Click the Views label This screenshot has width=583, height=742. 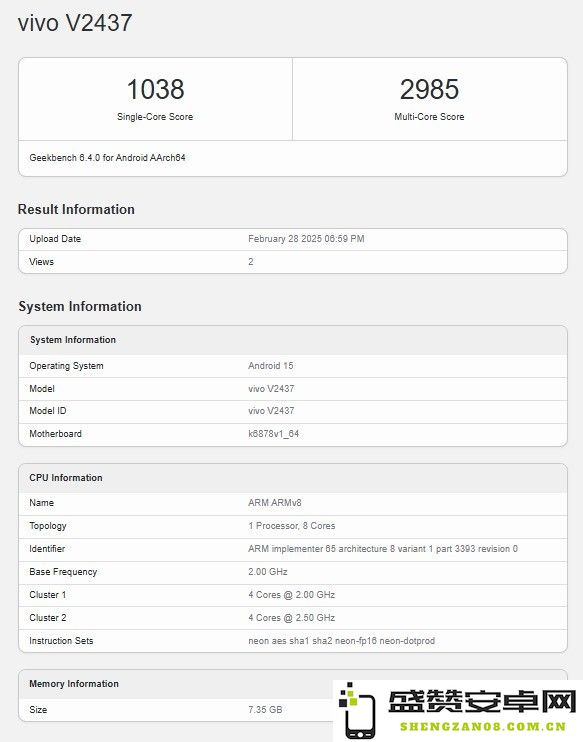(42, 262)
